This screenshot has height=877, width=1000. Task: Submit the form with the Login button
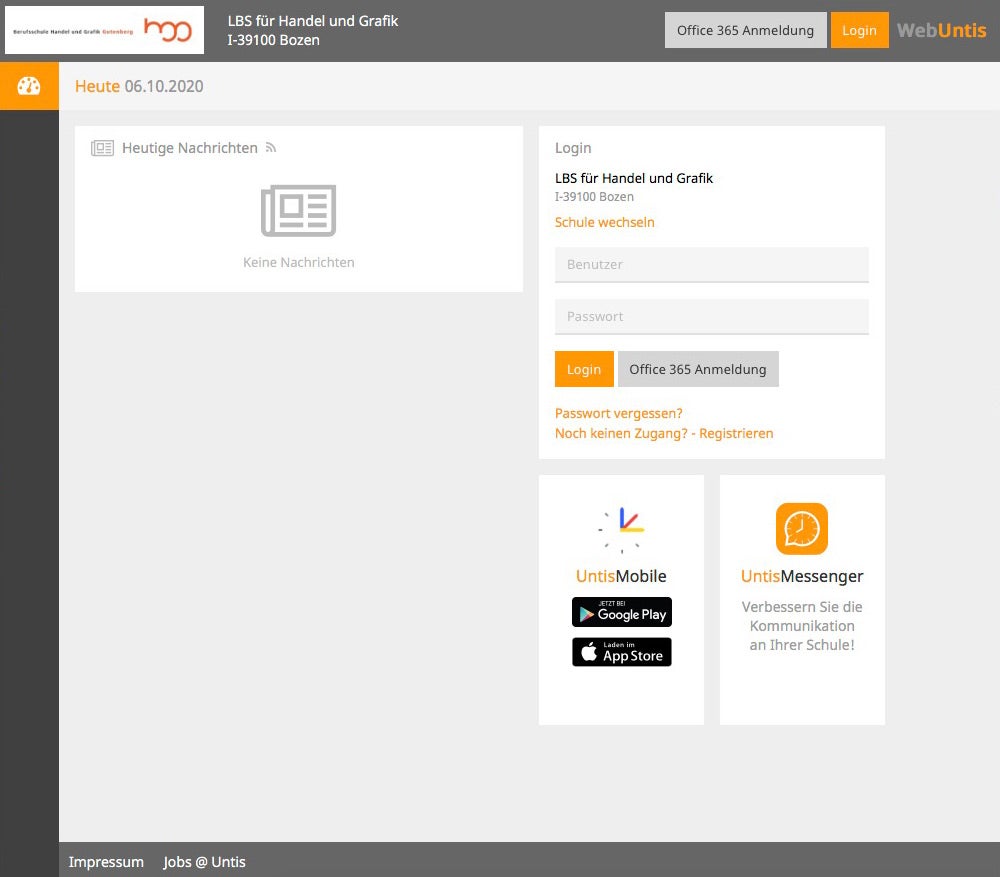point(584,369)
